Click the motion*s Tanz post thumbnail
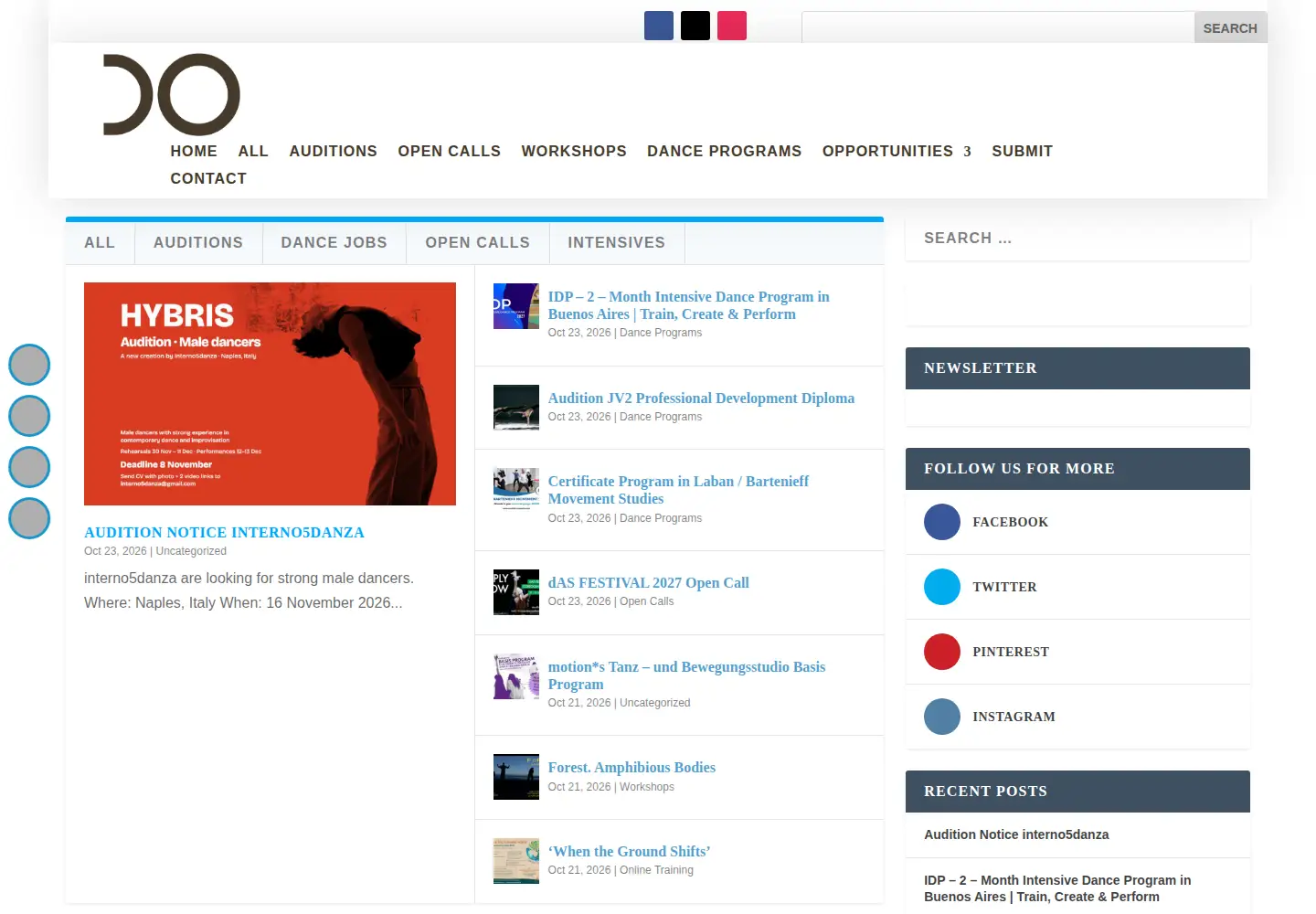1316x914 pixels. click(x=516, y=676)
